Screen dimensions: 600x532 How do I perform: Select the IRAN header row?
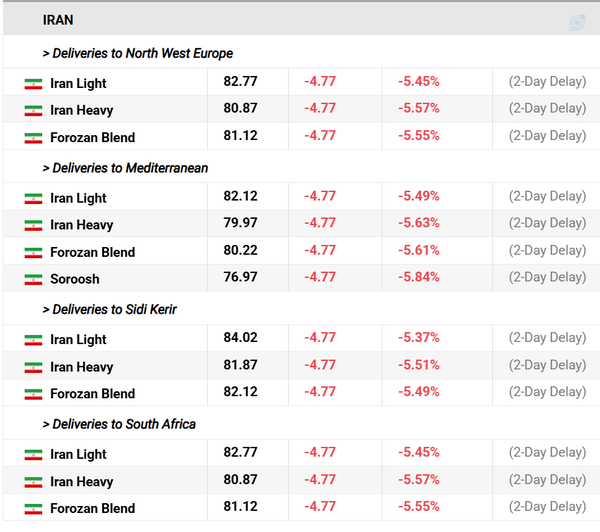pyautogui.click(x=302, y=20)
